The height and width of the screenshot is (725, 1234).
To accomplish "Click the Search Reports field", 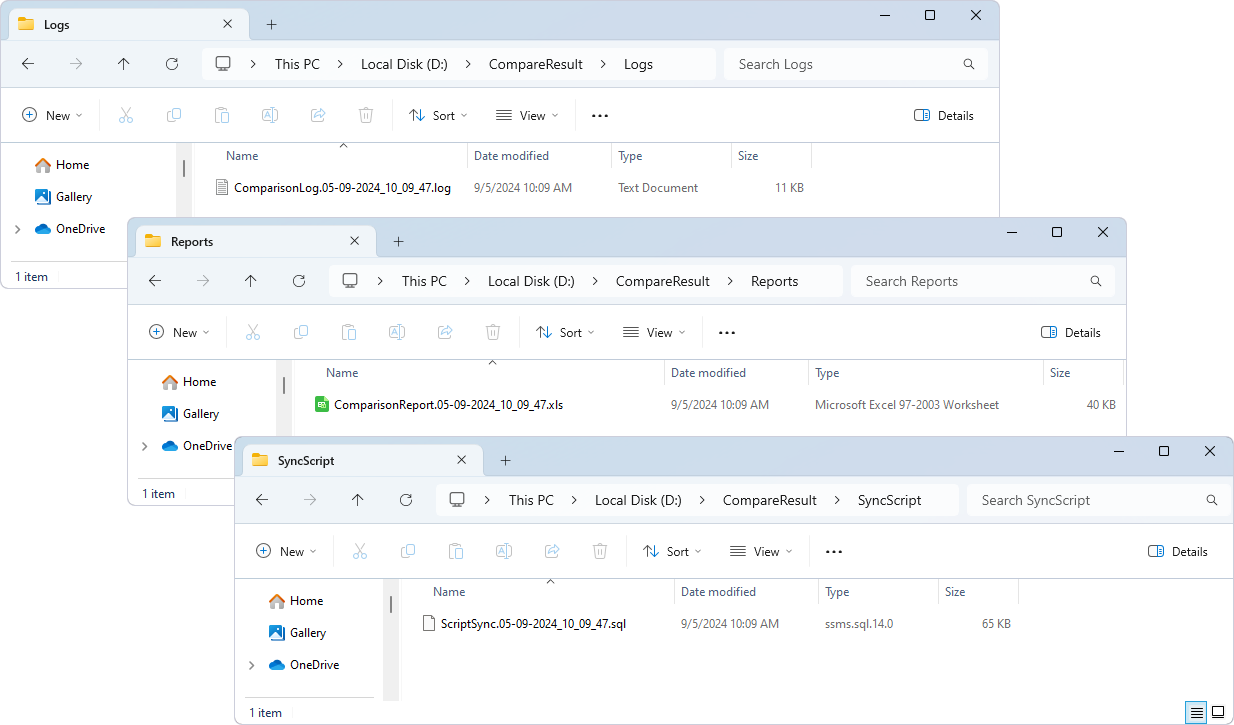I will point(983,281).
